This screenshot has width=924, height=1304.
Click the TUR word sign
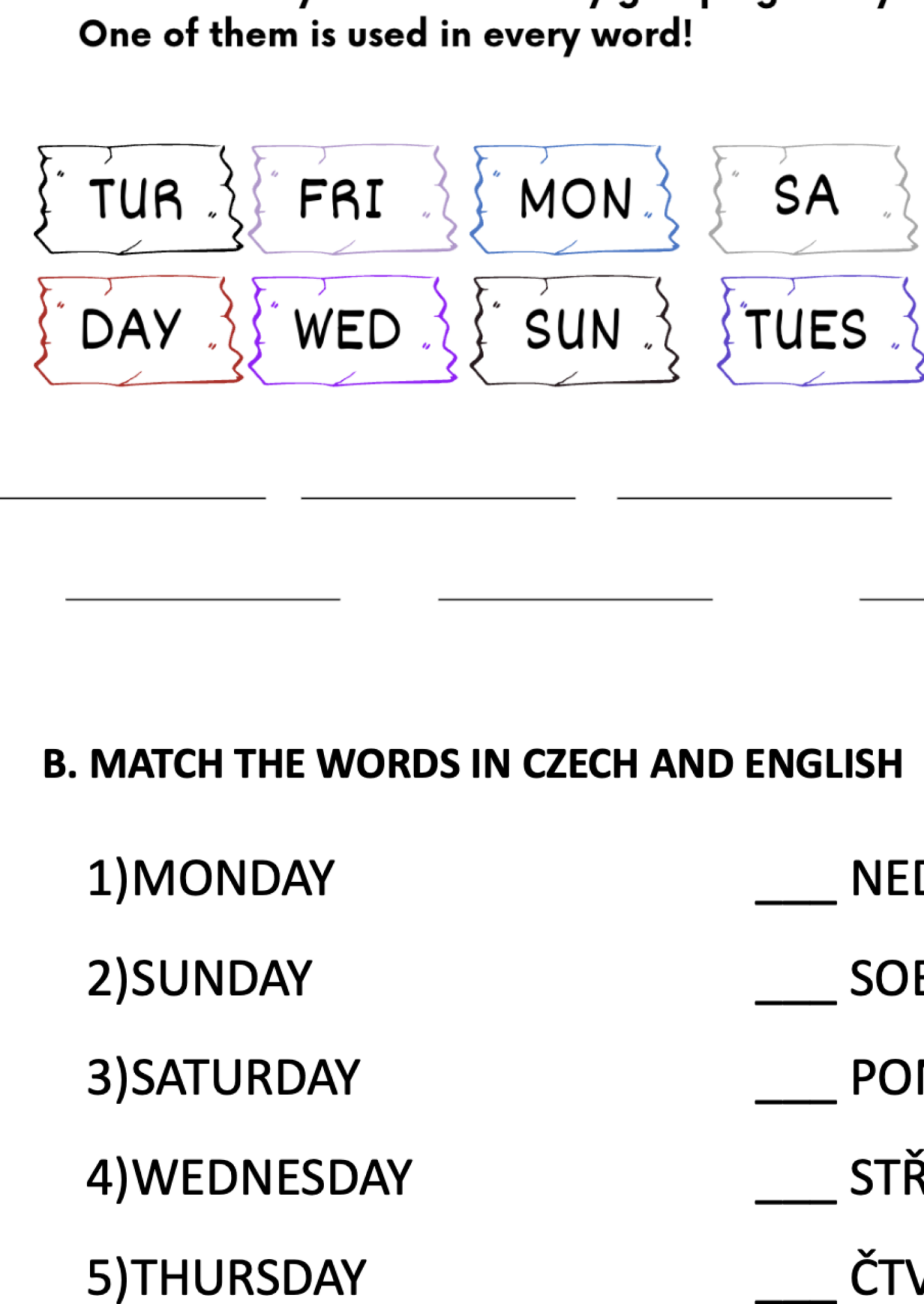coord(138,199)
